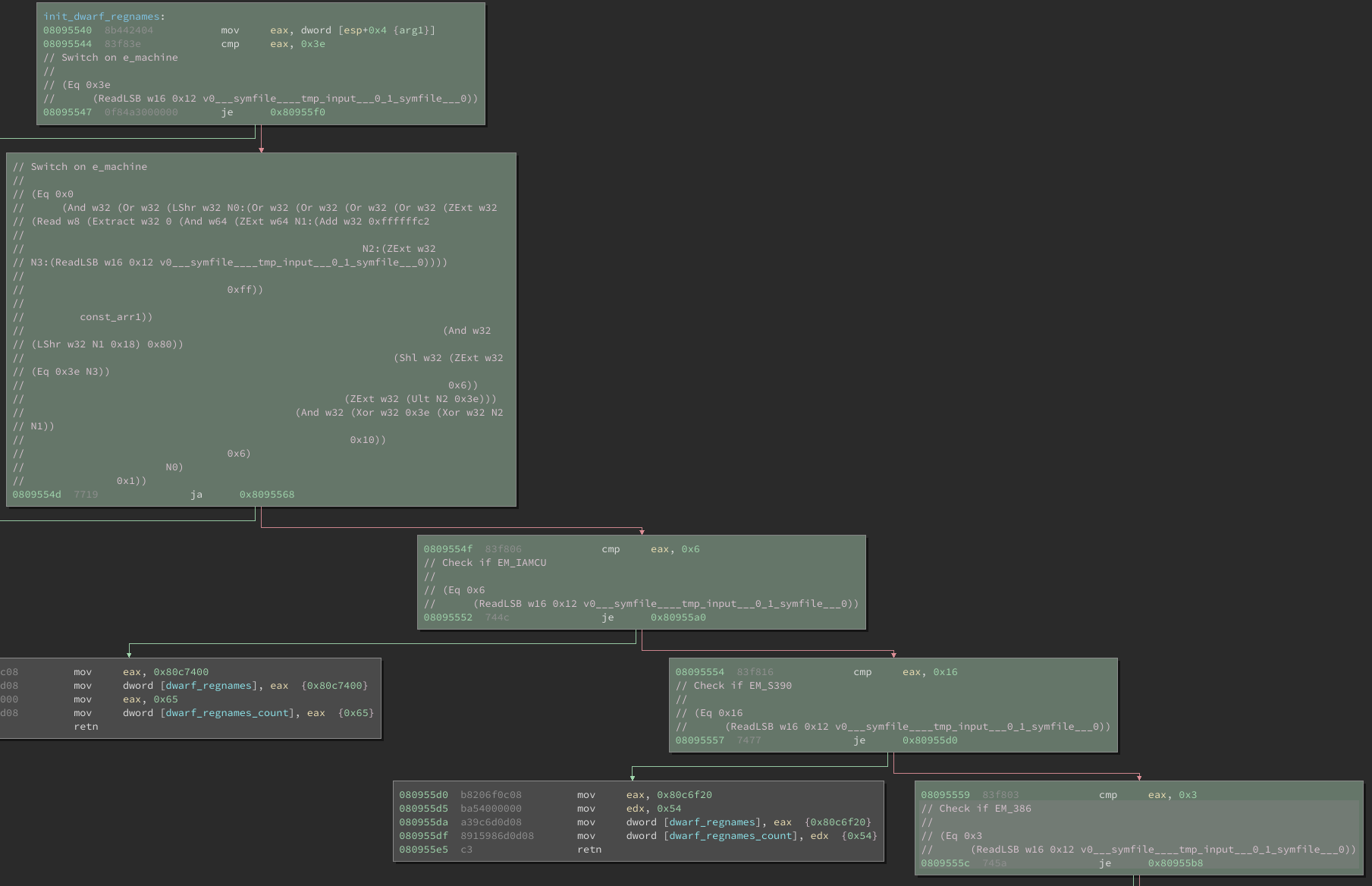Select jump target 0x80955a0 in EM_IAMCU block

678,617
